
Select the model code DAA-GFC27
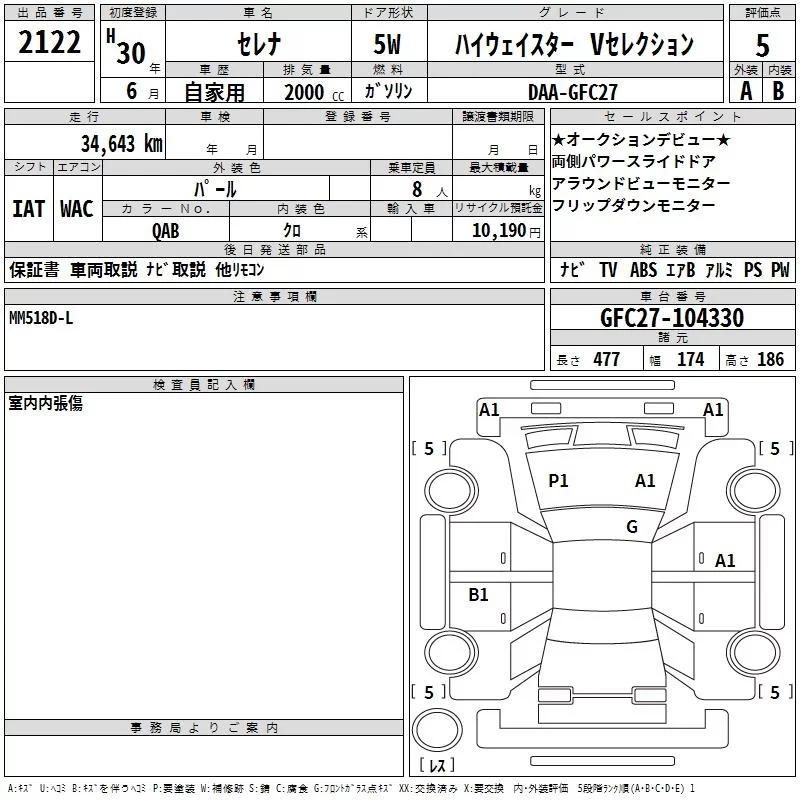click(x=572, y=92)
